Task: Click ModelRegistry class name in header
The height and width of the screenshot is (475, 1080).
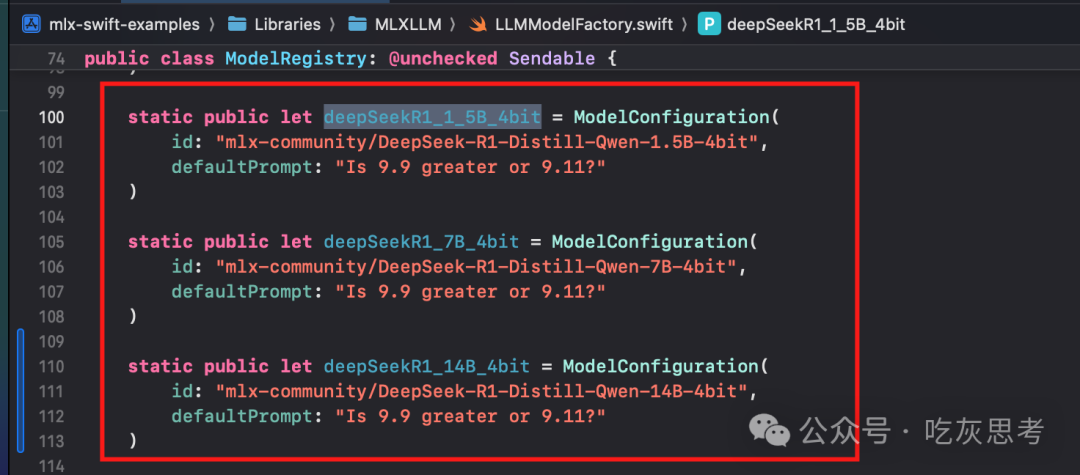Action: click(x=296, y=59)
